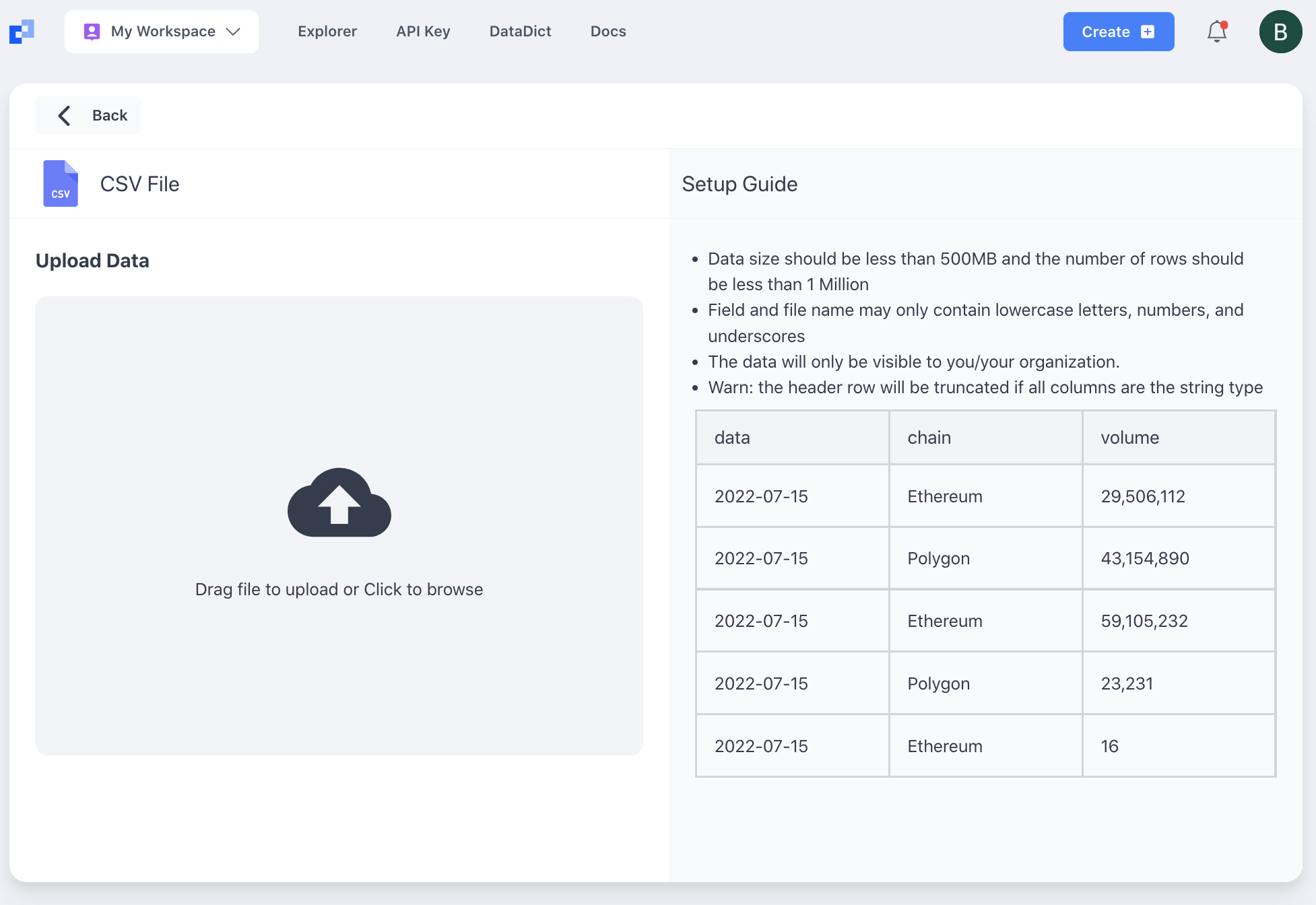Screen dimensions: 1316x905
Task: Click the back arrow chevron icon
Action: click(x=65, y=116)
